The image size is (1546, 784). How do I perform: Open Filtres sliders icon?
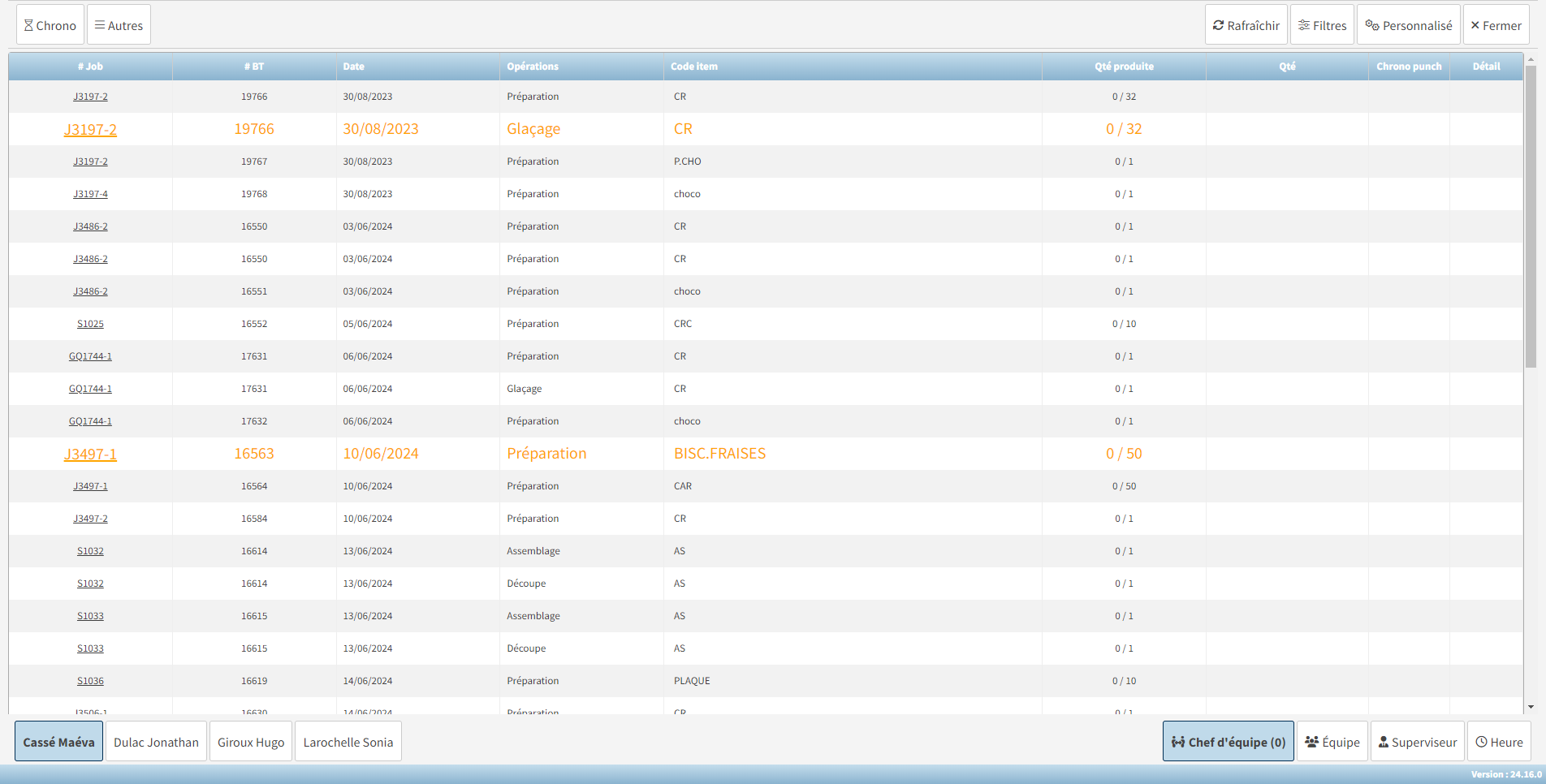pyautogui.click(x=1303, y=25)
